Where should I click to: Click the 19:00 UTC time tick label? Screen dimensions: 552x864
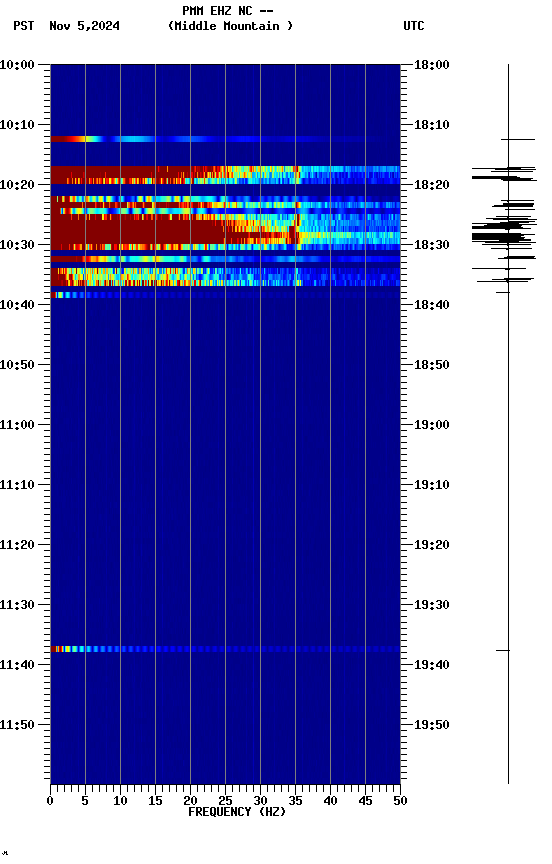point(432,425)
